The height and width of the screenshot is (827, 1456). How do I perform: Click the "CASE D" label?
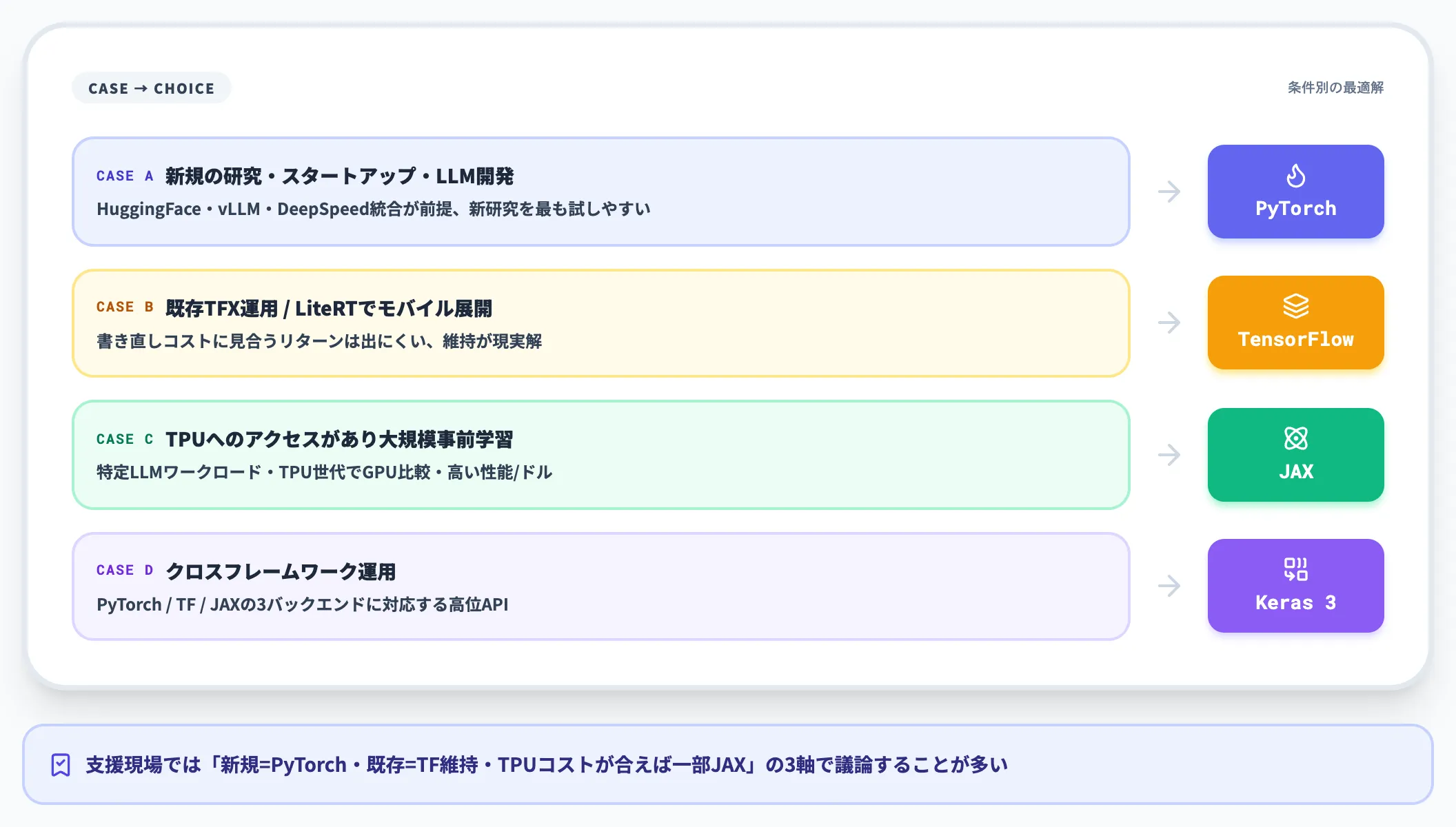(125, 570)
